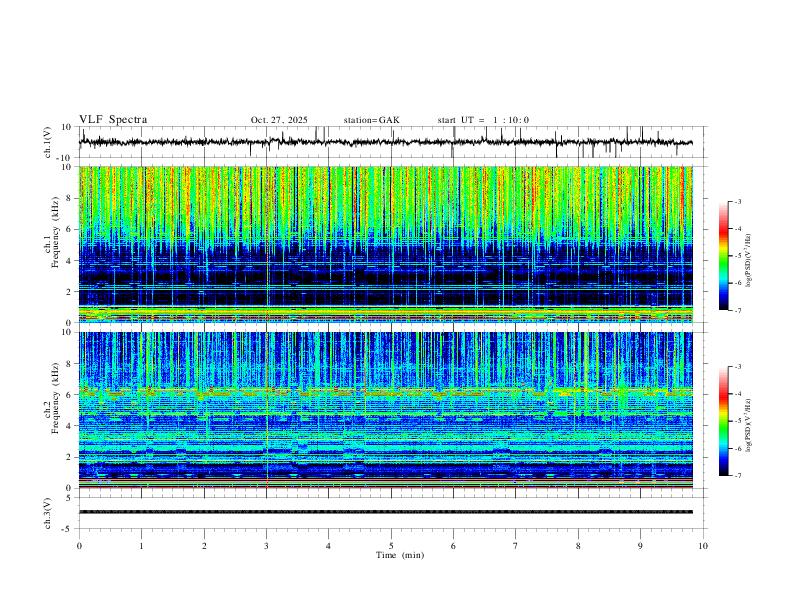Click the ch.1 spectrogram color bar
The height and width of the screenshot is (612, 792).
(x=724, y=256)
